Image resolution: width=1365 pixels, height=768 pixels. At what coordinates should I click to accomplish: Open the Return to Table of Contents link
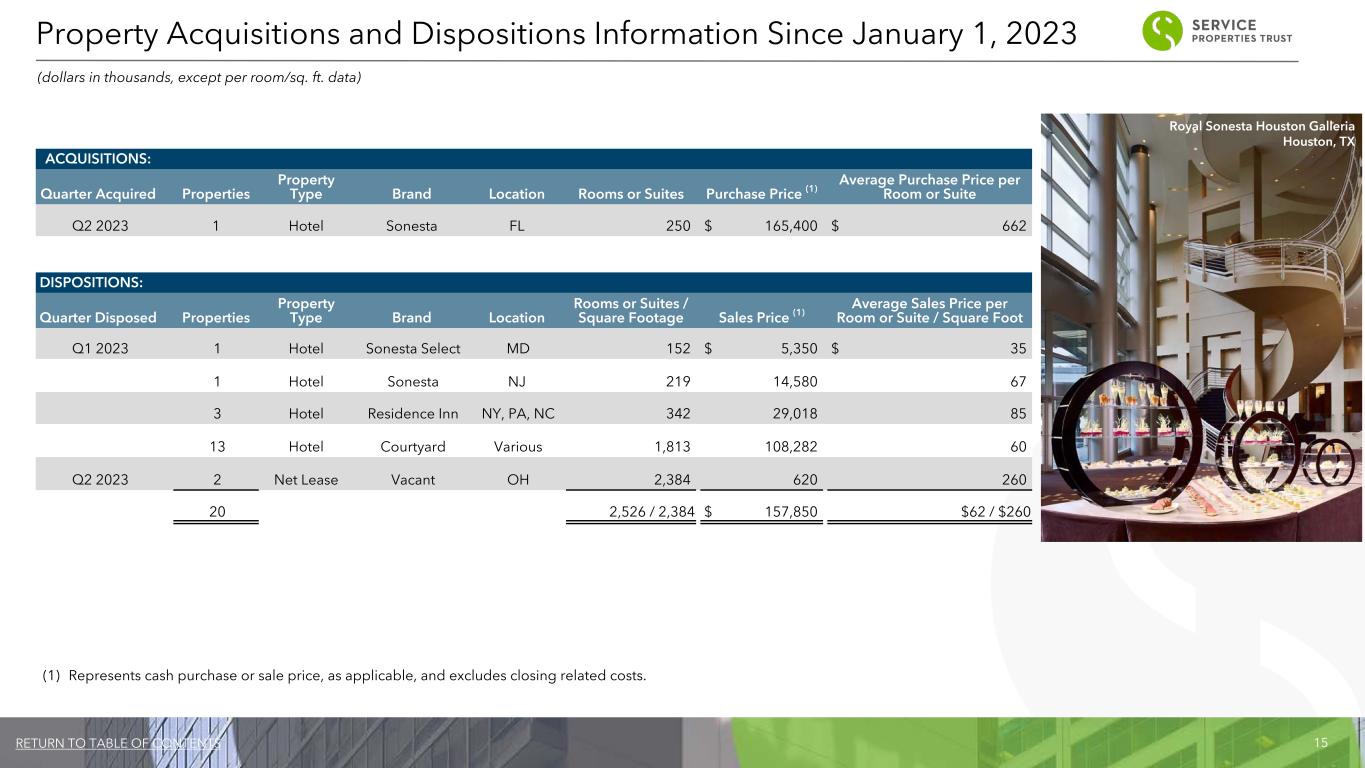coord(118,743)
